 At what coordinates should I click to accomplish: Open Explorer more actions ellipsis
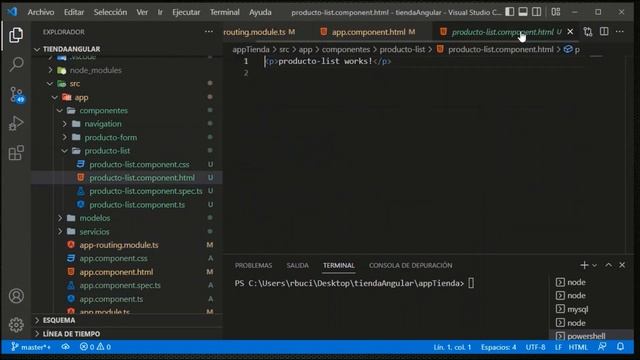pyautogui.click(x=209, y=32)
